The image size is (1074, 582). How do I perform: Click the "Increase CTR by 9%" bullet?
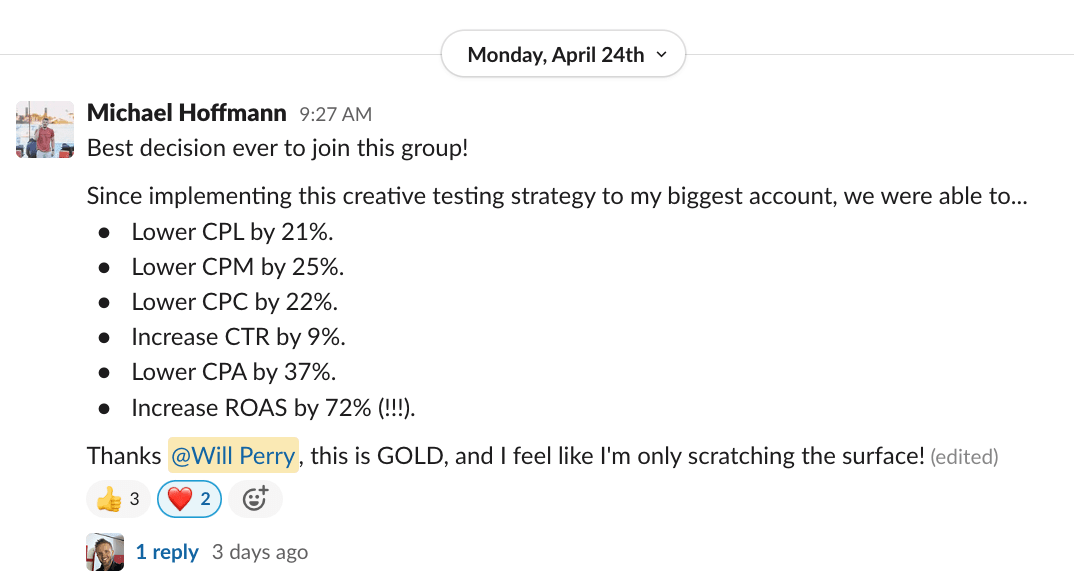click(x=238, y=337)
